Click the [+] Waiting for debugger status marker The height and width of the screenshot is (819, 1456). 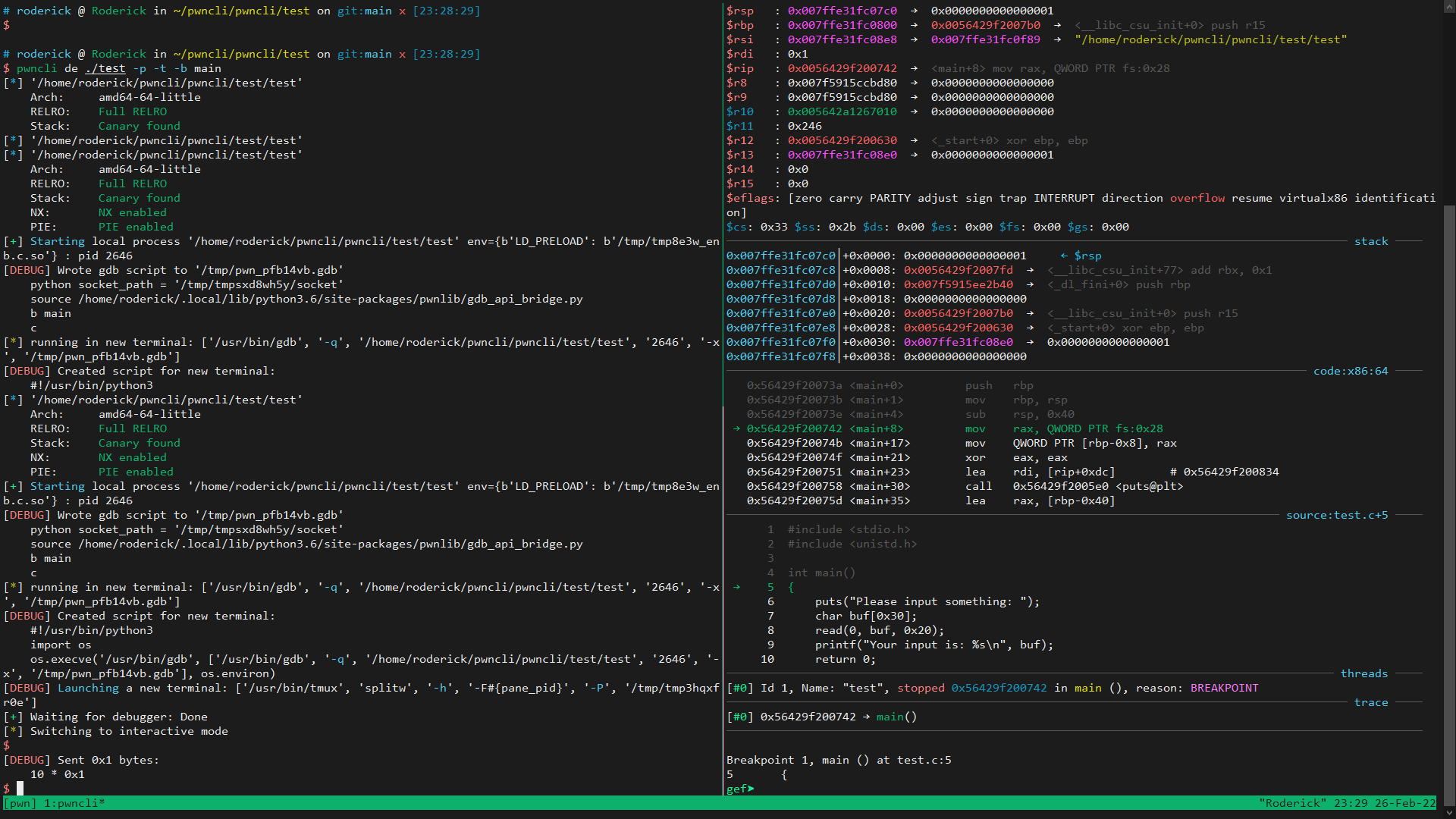click(x=13, y=717)
